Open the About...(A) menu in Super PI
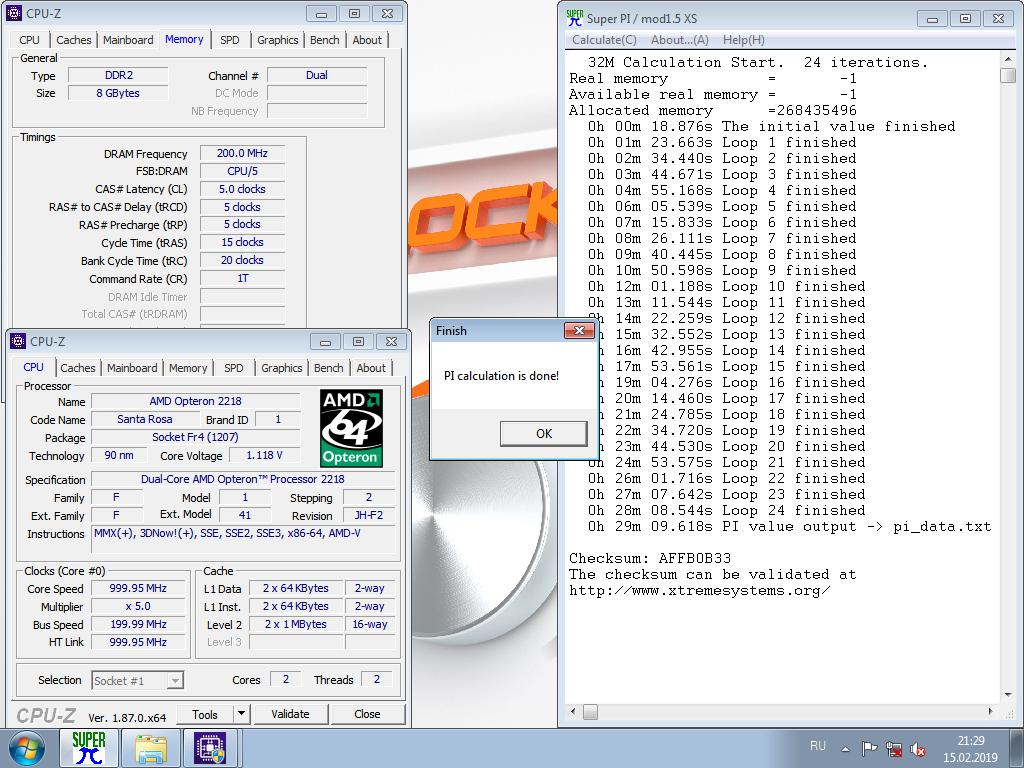1024x768 pixels. click(x=680, y=40)
